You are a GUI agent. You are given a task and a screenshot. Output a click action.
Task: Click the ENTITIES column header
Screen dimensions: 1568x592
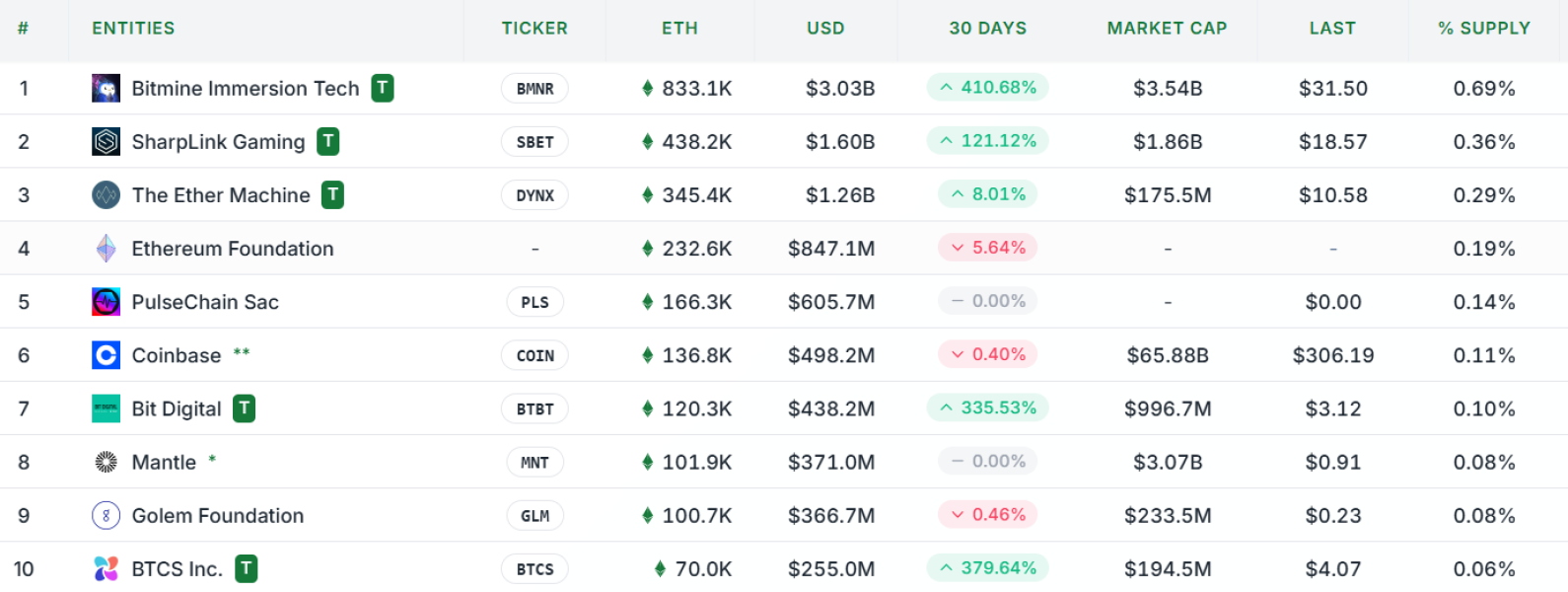click(133, 28)
